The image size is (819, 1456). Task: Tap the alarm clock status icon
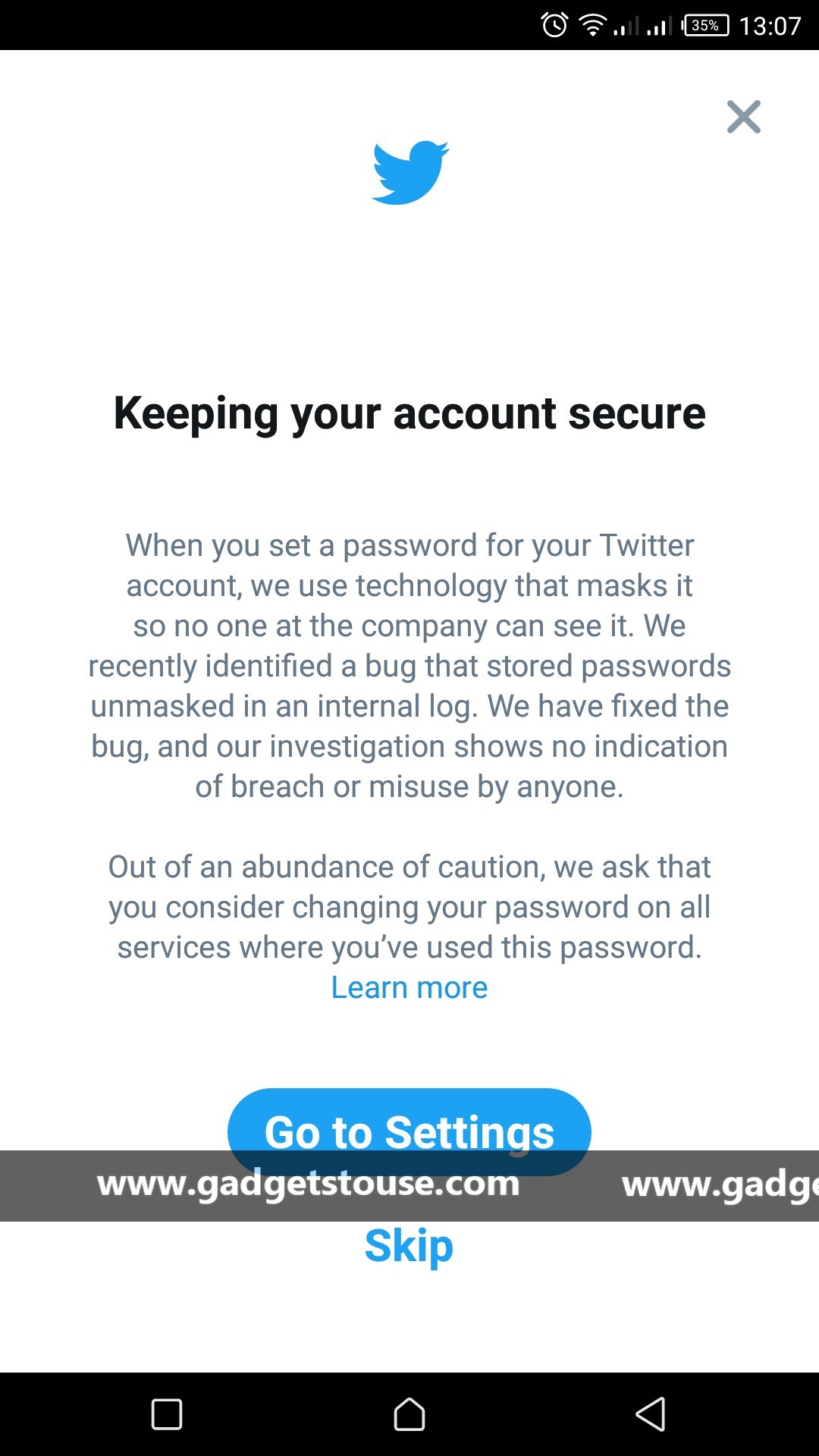point(554,25)
